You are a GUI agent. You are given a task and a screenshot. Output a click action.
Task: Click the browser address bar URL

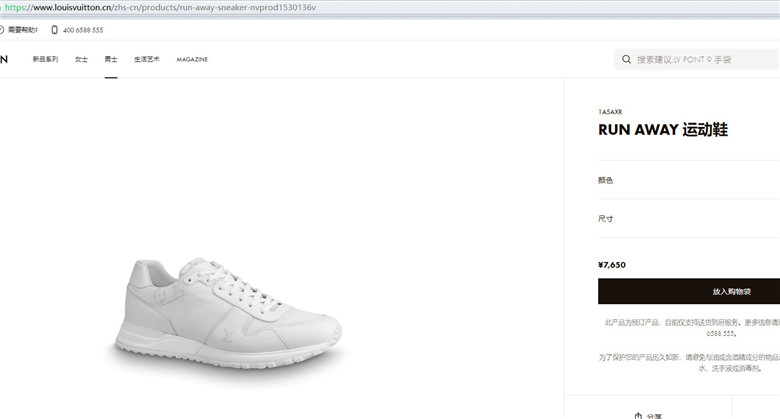[x=160, y=7]
